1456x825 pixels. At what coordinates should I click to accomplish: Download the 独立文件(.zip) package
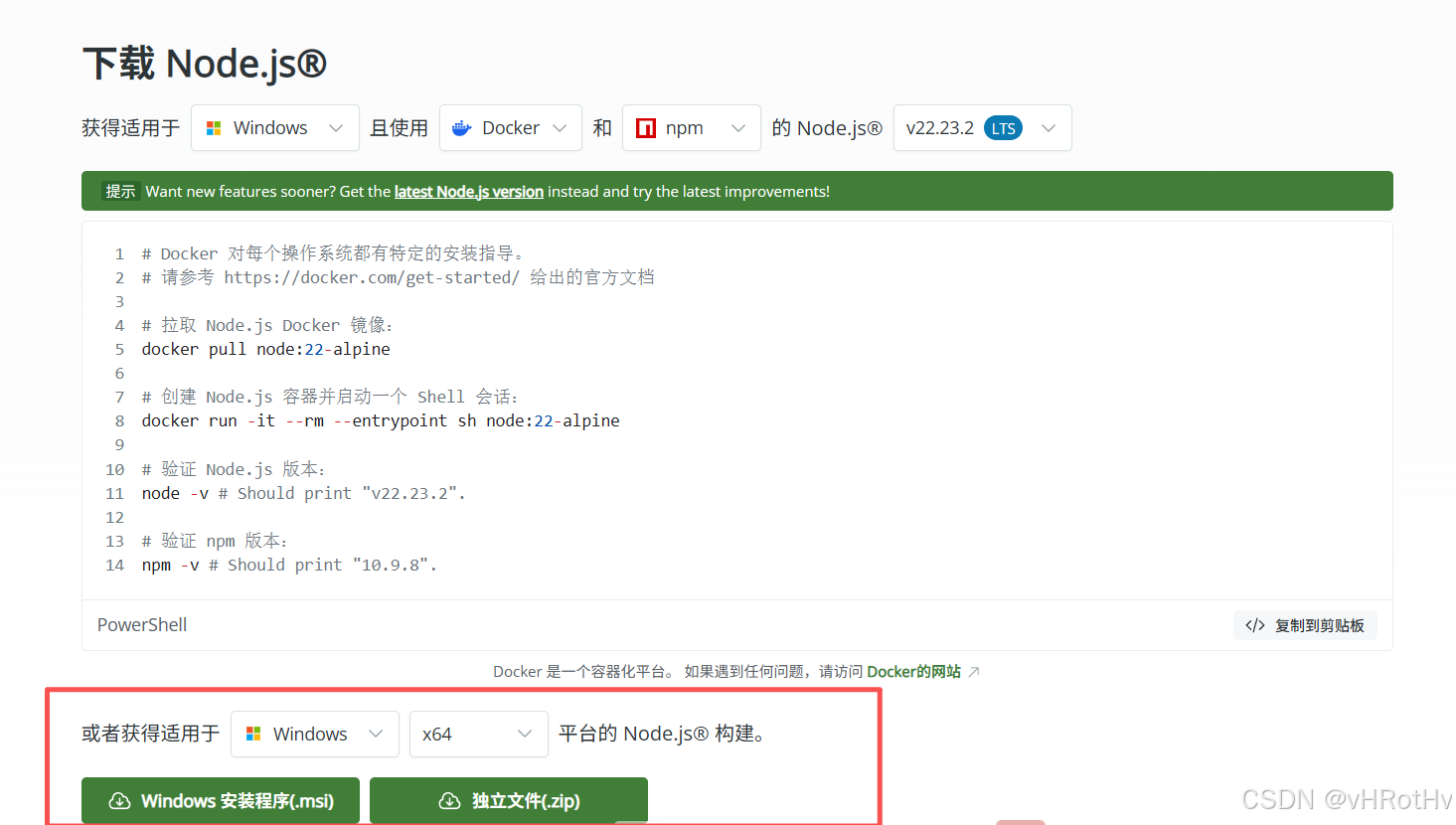[x=509, y=801]
